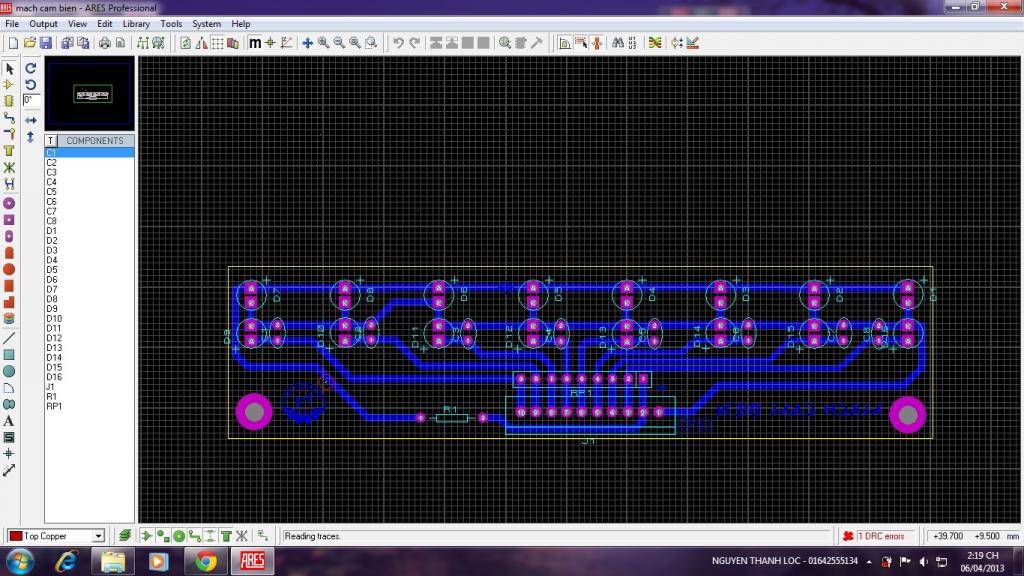
Task: Open the Top Copper layer dropdown
Action: 98,536
